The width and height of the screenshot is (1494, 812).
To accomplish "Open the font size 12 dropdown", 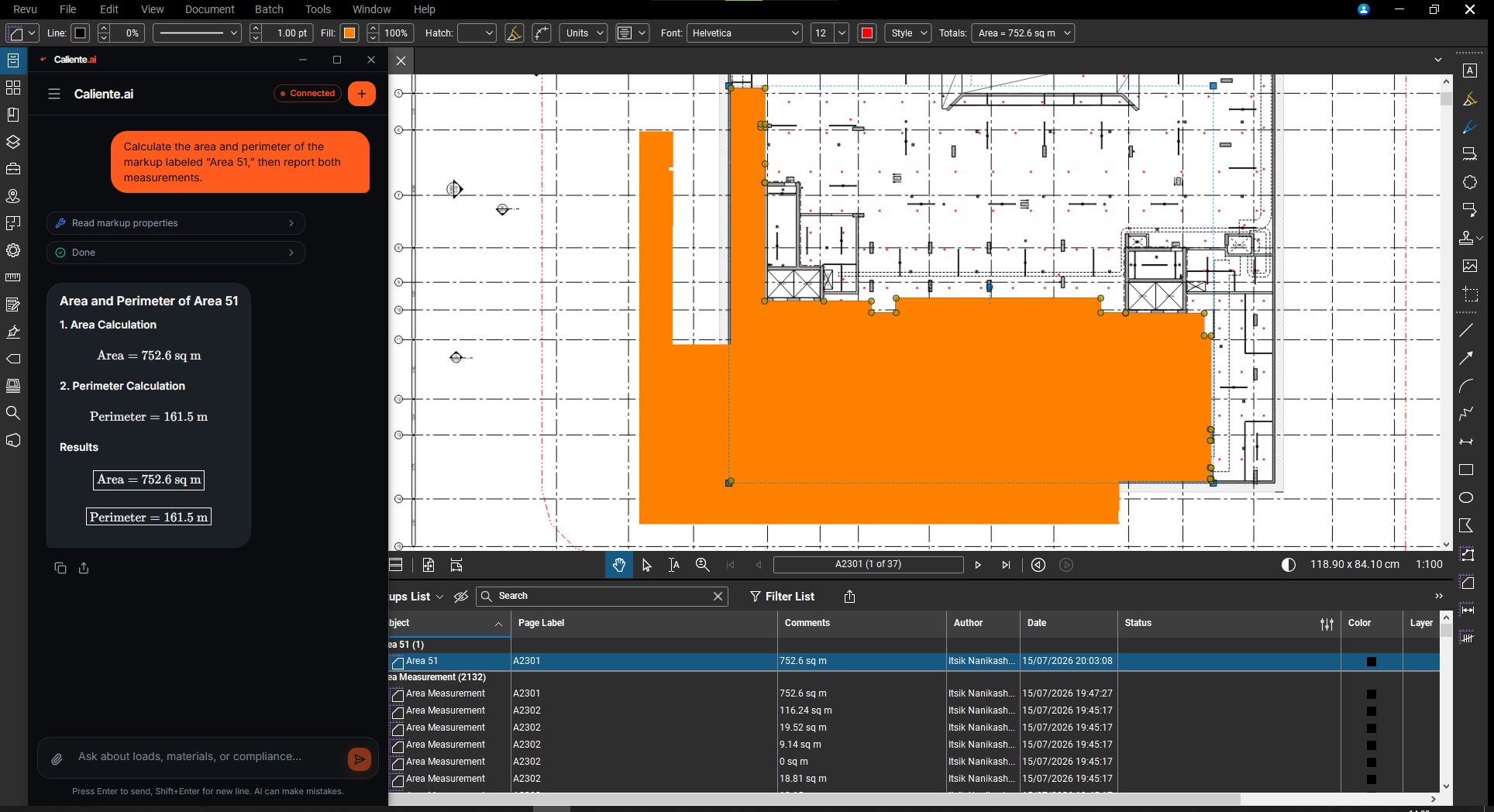I will pyautogui.click(x=829, y=33).
